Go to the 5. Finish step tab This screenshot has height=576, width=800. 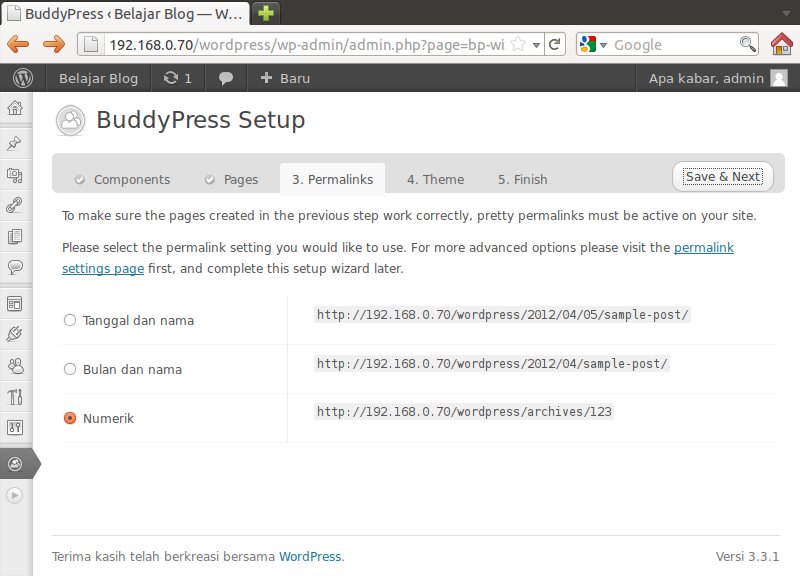522,179
